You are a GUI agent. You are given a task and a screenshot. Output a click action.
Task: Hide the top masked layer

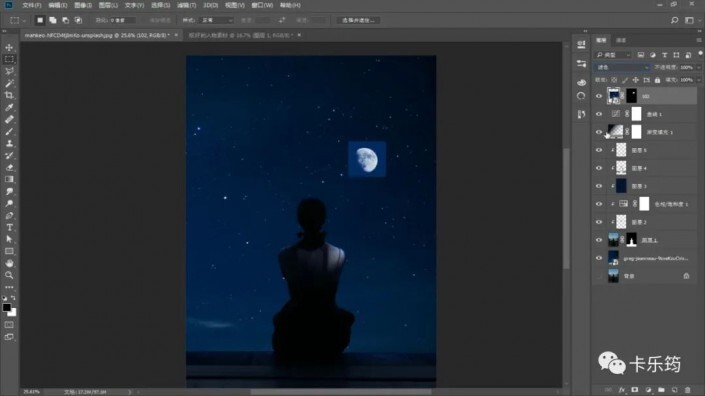coord(599,96)
